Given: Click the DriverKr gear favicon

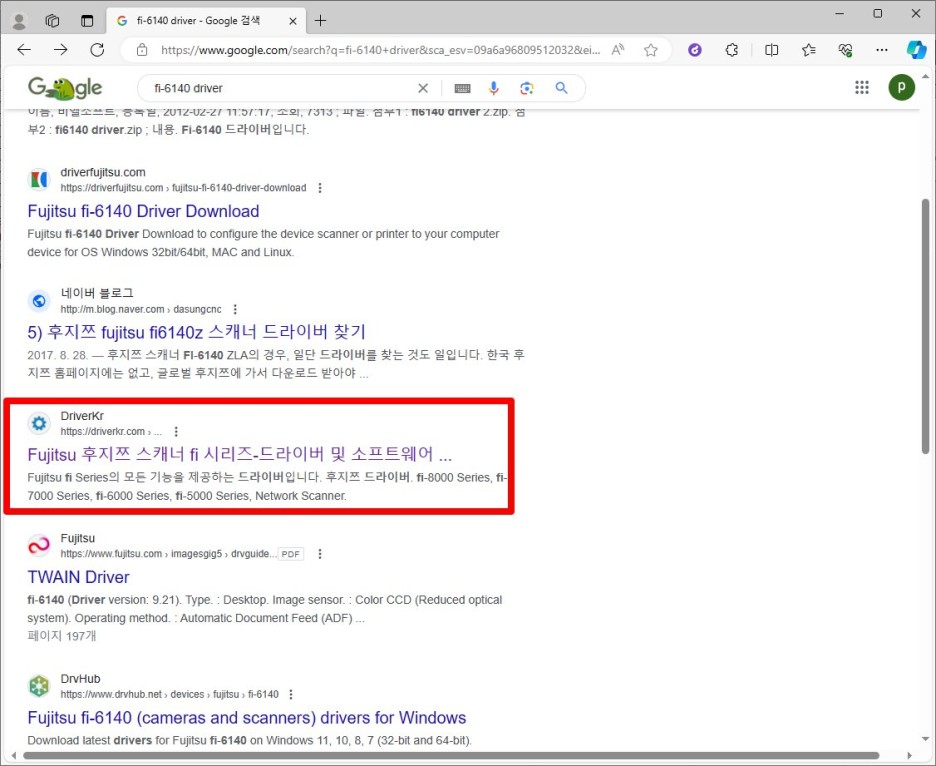Looking at the screenshot, I should pos(39,423).
